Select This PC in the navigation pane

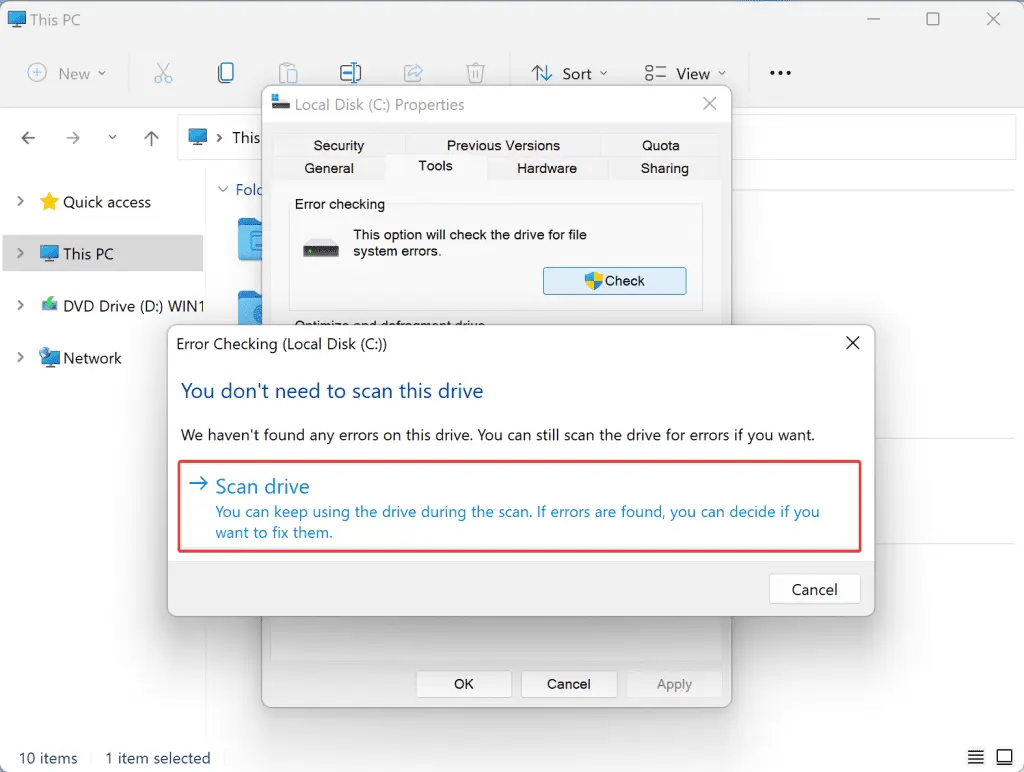pyautogui.click(x=103, y=253)
